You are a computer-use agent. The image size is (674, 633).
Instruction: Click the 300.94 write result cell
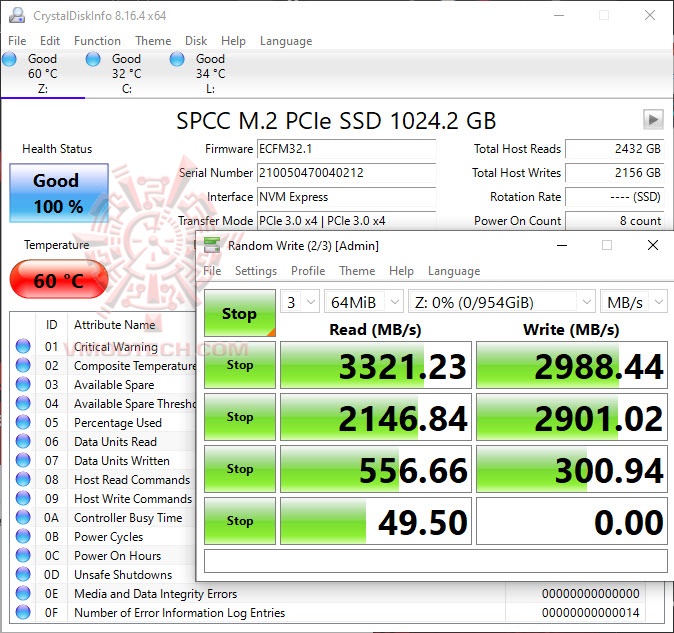(572, 469)
